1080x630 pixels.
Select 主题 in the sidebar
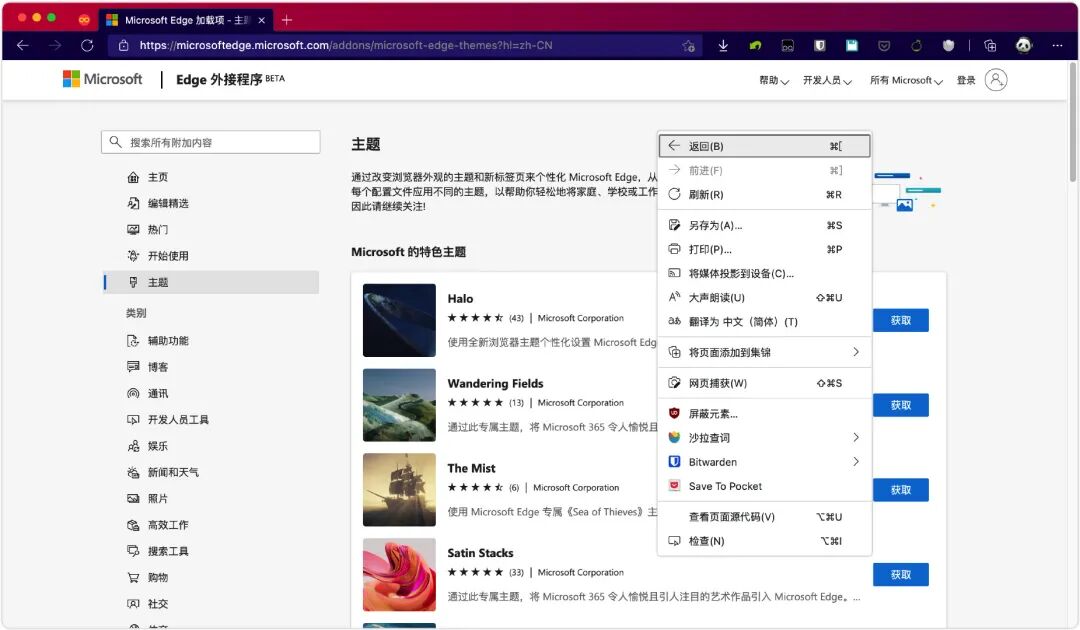coord(211,282)
